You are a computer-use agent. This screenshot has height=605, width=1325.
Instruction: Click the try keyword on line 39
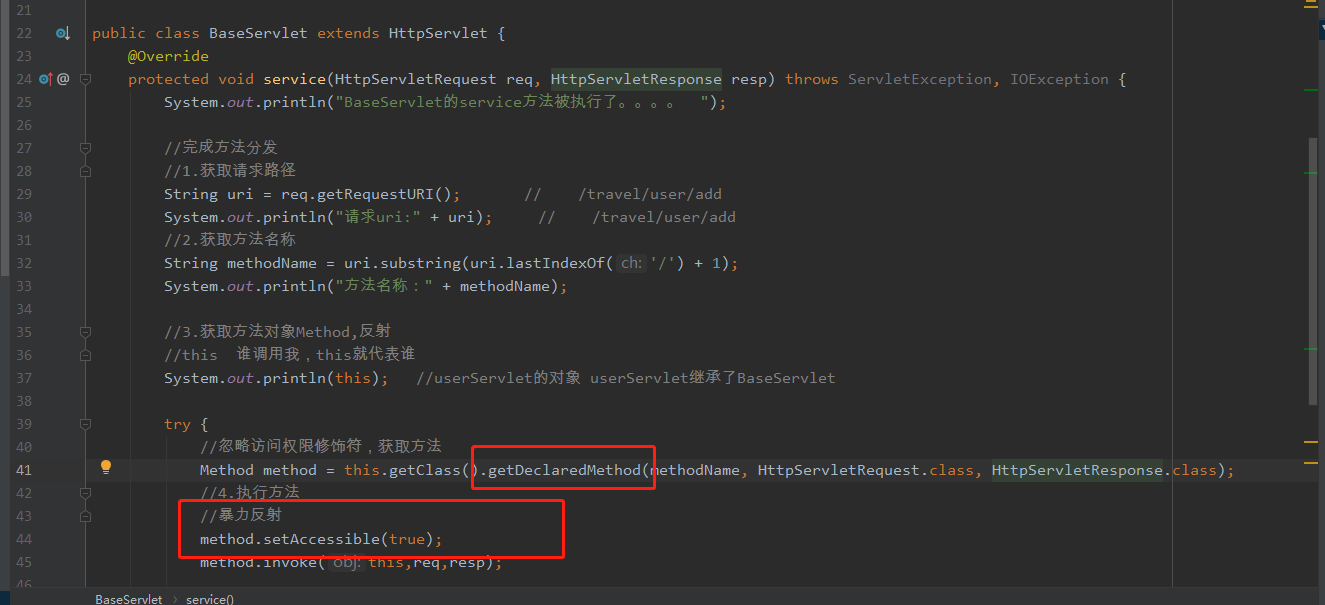point(177,424)
